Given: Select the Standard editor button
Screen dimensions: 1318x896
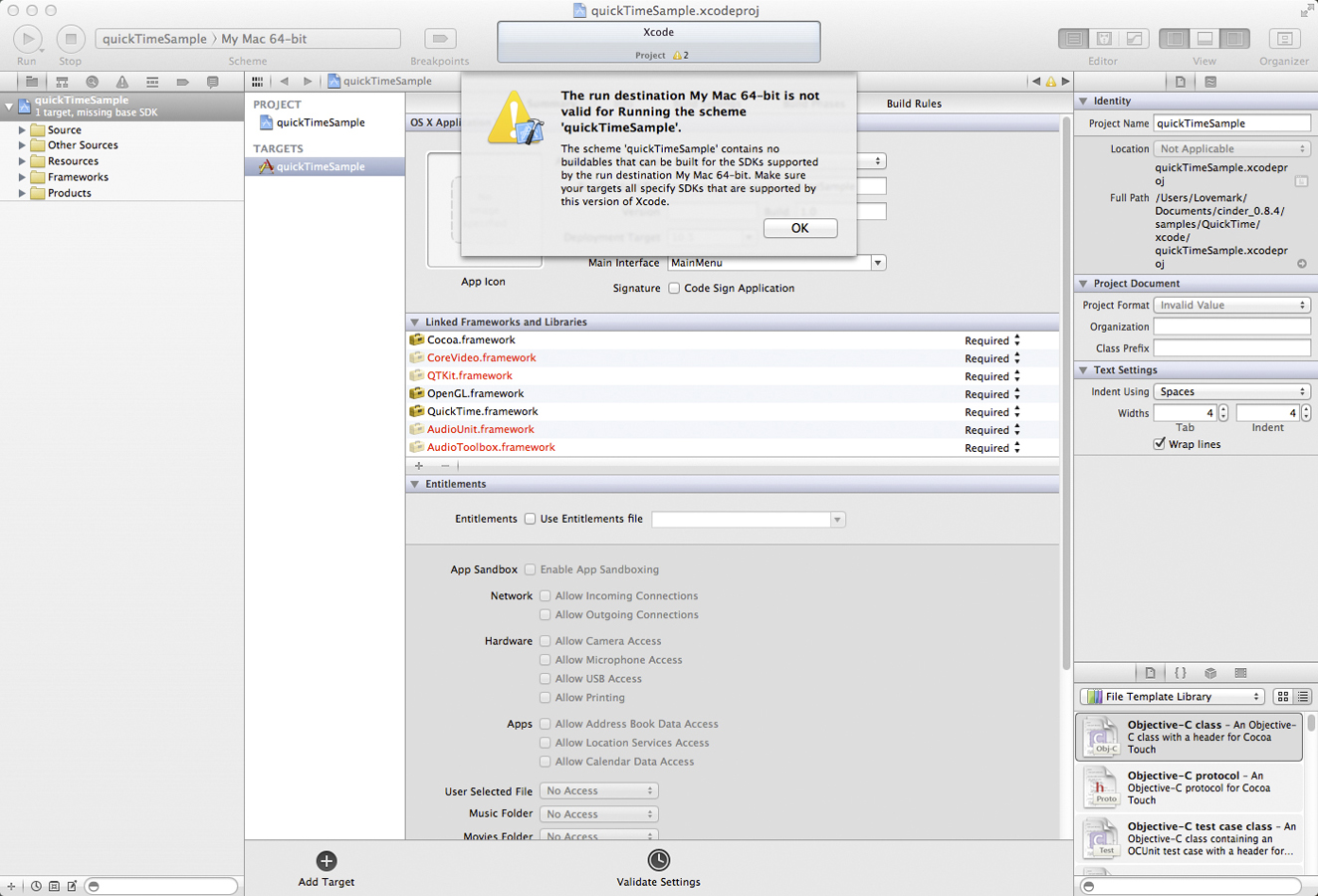Looking at the screenshot, I should pyautogui.click(x=1073, y=39).
